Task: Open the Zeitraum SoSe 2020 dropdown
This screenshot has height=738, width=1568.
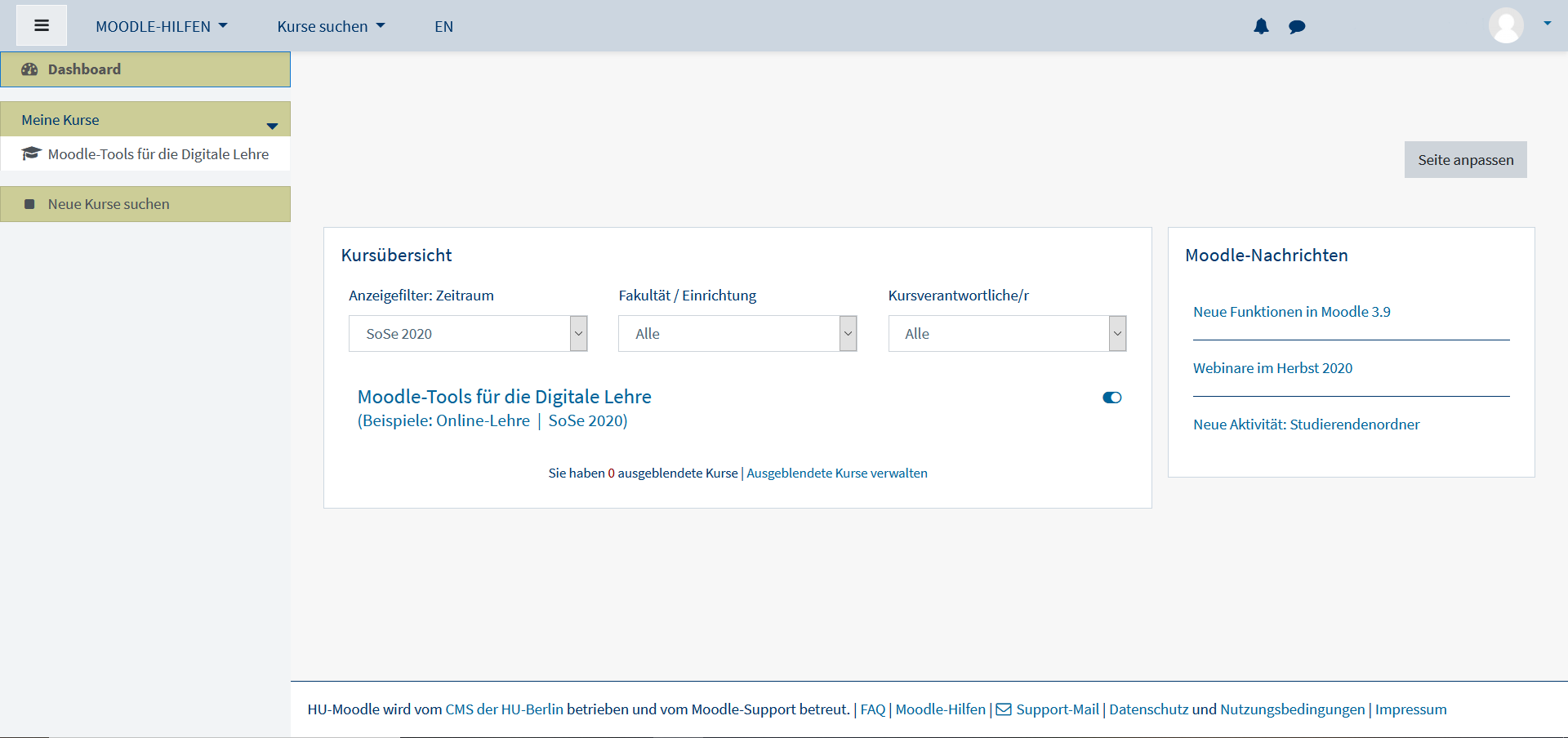Action: [468, 333]
